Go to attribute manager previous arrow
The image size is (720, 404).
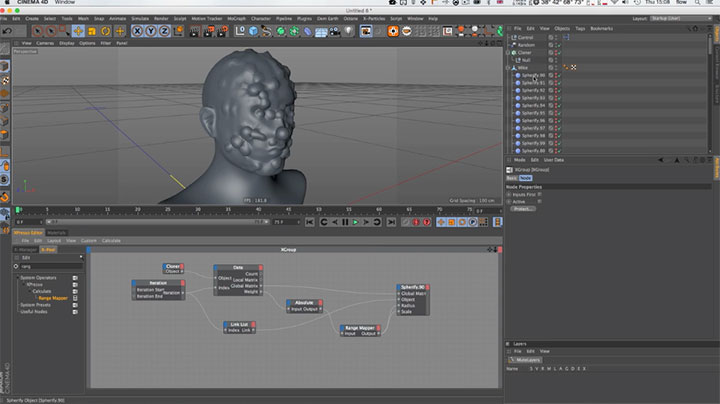click(661, 160)
